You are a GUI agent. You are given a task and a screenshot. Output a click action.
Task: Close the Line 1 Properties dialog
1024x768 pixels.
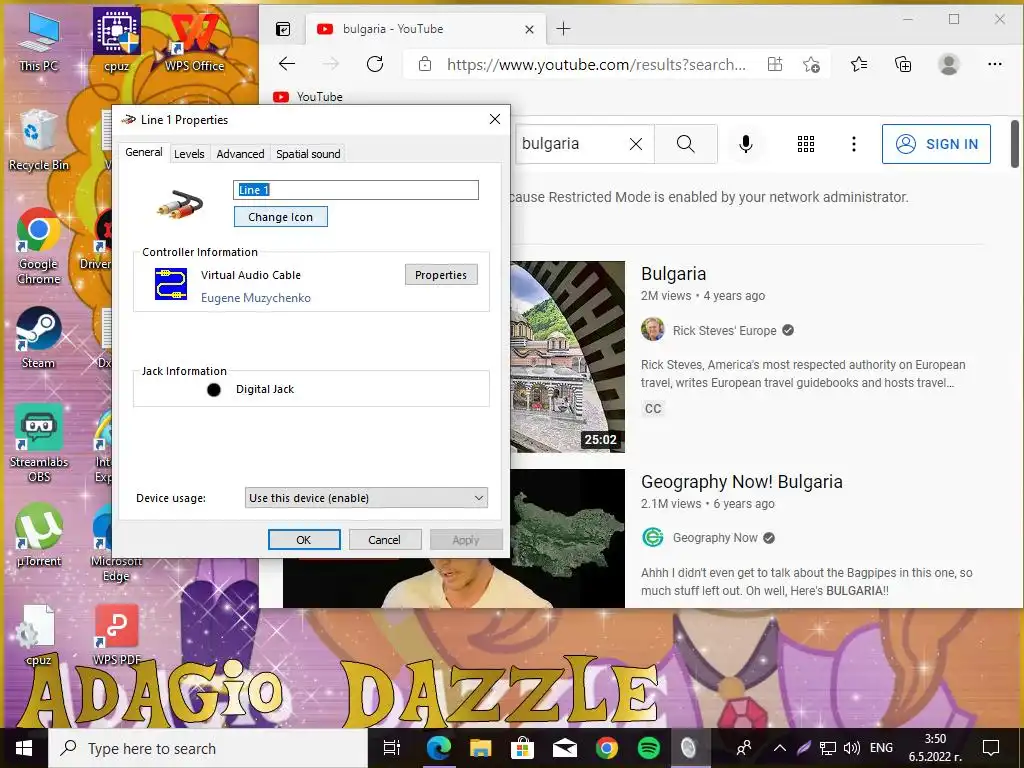tap(494, 119)
